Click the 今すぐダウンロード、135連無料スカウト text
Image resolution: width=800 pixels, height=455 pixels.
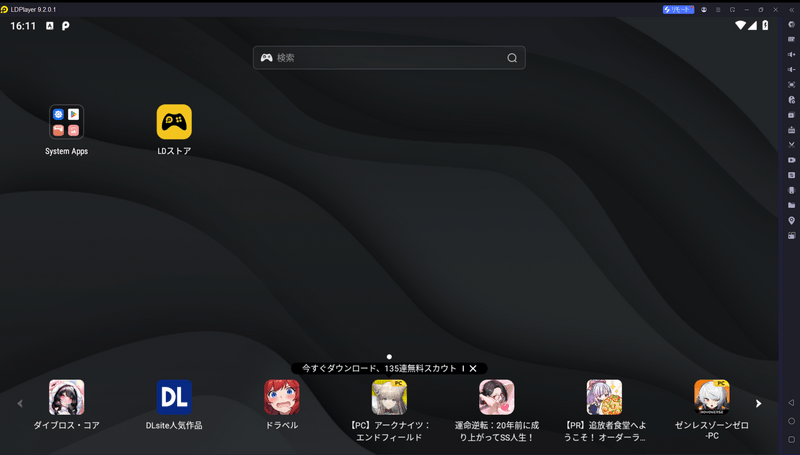click(379, 368)
